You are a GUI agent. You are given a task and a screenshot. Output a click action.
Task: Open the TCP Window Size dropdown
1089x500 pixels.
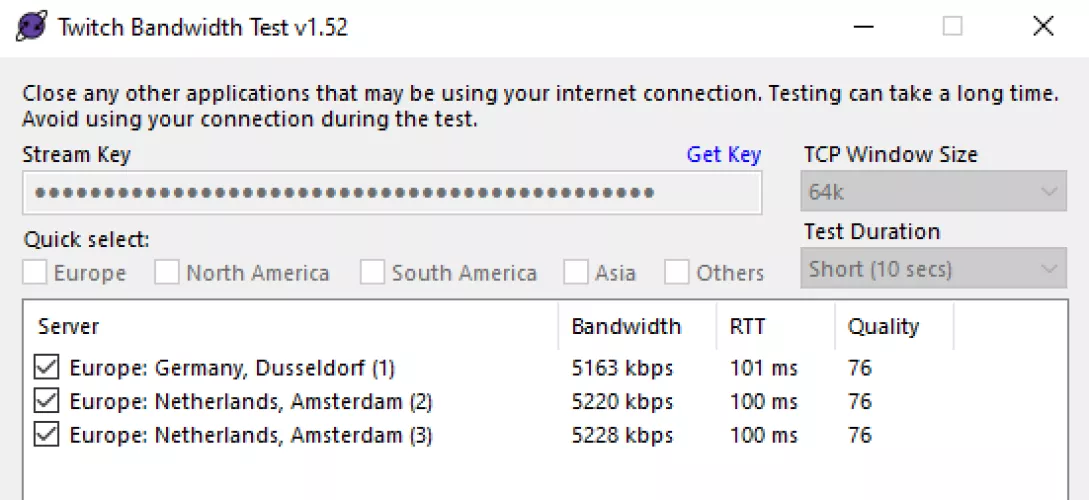tap(933, 192)
